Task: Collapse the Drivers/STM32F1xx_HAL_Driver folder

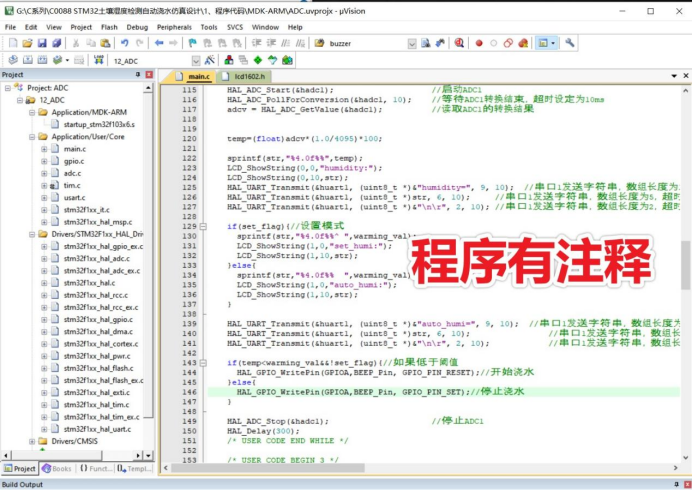Action: click(32, 234)
